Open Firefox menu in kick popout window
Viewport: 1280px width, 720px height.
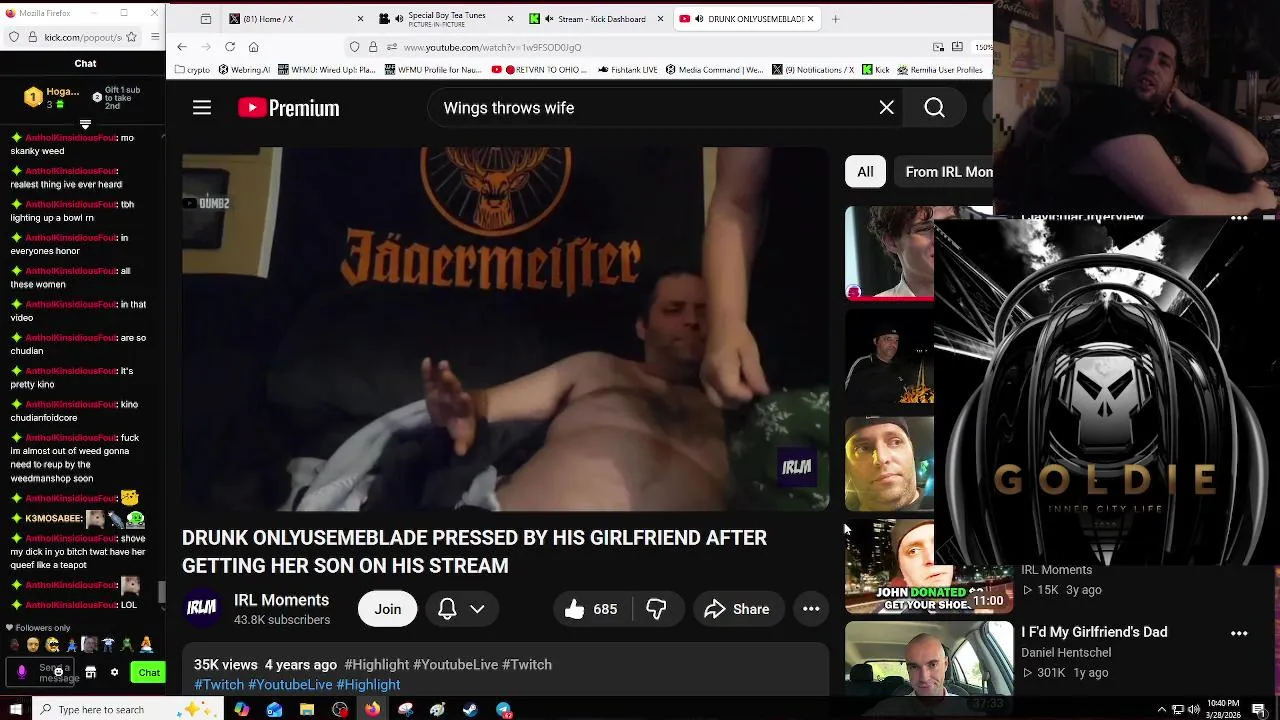[155, 37]
